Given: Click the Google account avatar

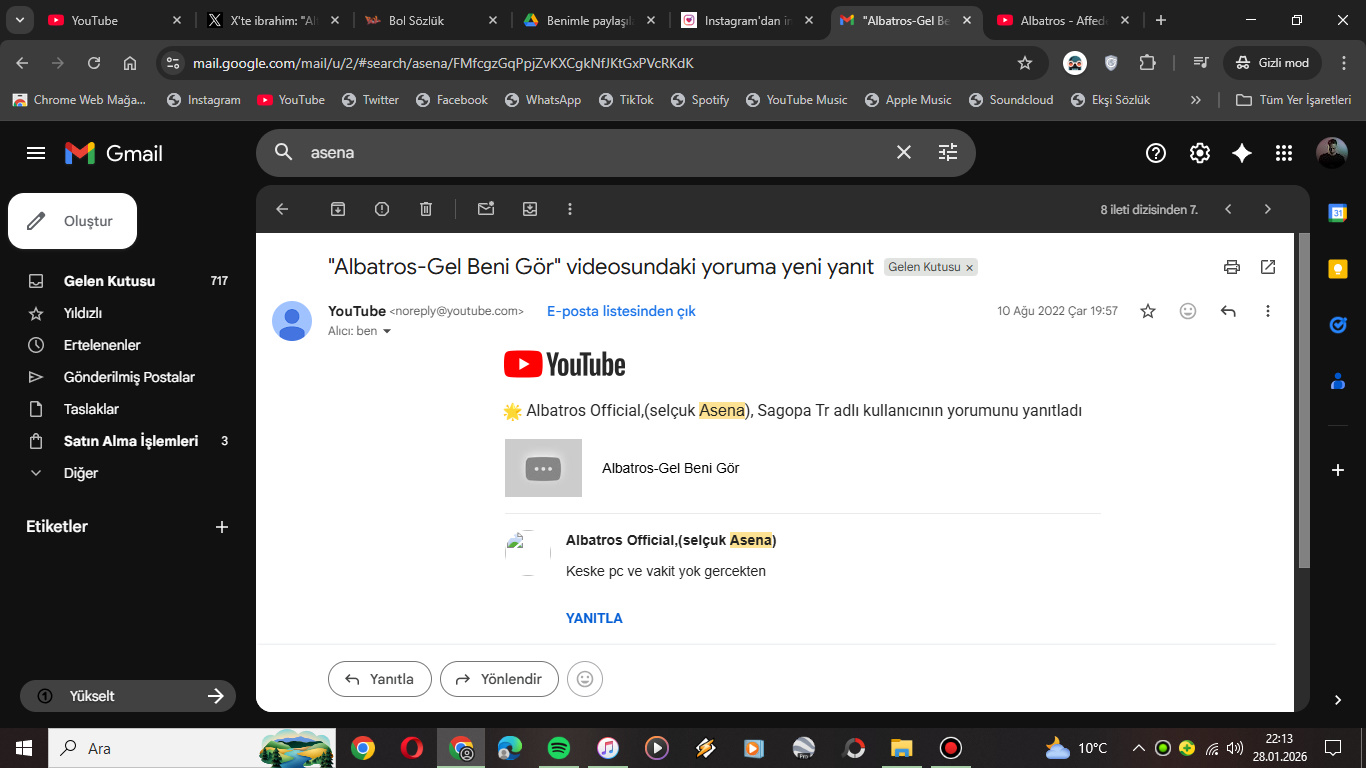Looking at the screenshot, I should [1332, 153].
